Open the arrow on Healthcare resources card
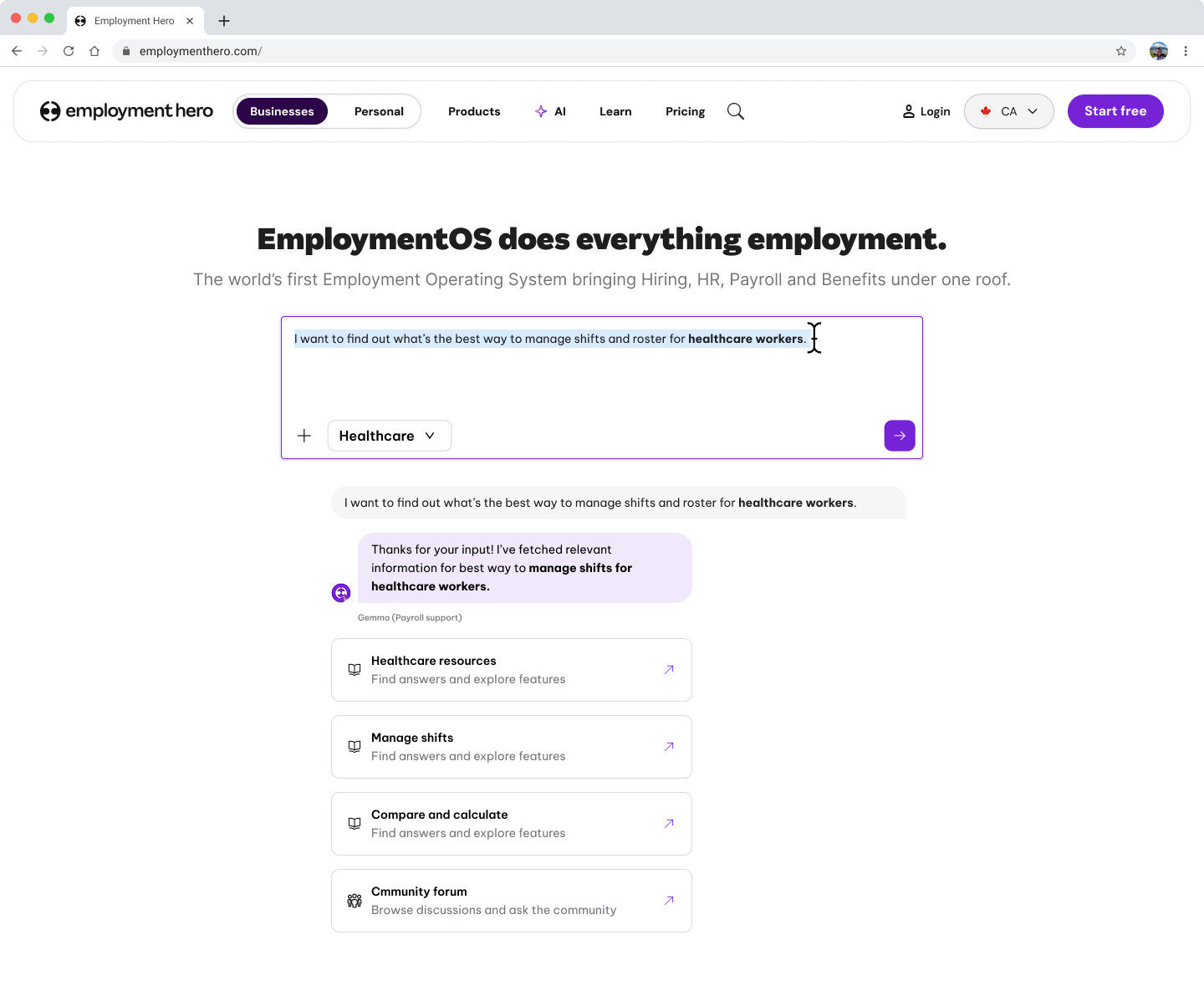Viewport: 1204px width, 986px height. (669, 670)
